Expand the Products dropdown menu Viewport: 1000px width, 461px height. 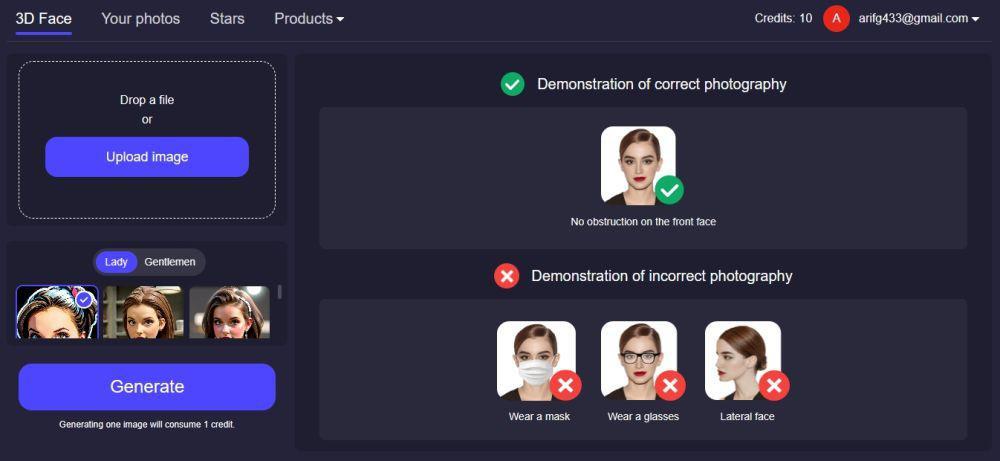(x=309, y=18)
